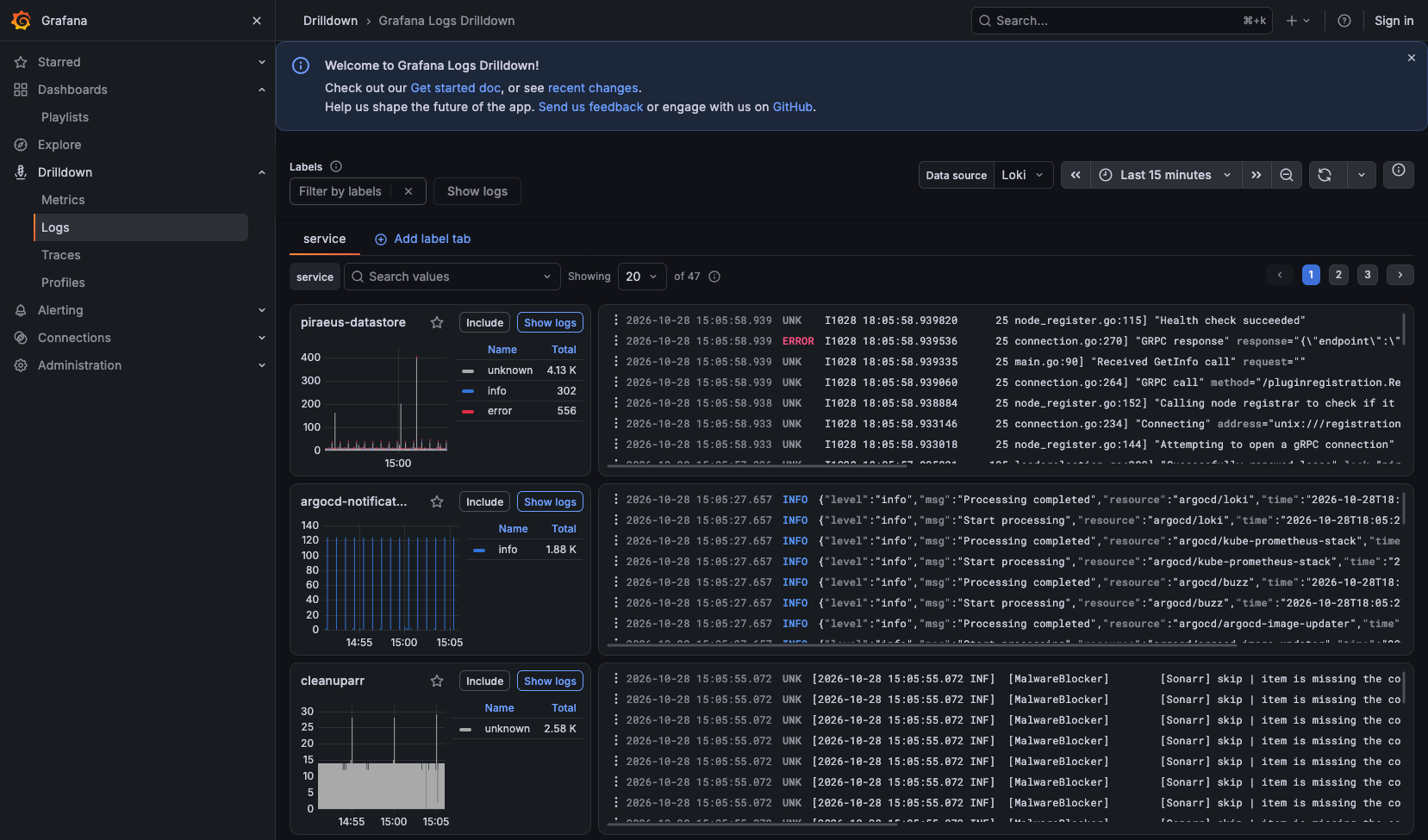Click the info circle button beside refresh
This screenshot has height=840, width=1428.
(x=1399, y=174)
